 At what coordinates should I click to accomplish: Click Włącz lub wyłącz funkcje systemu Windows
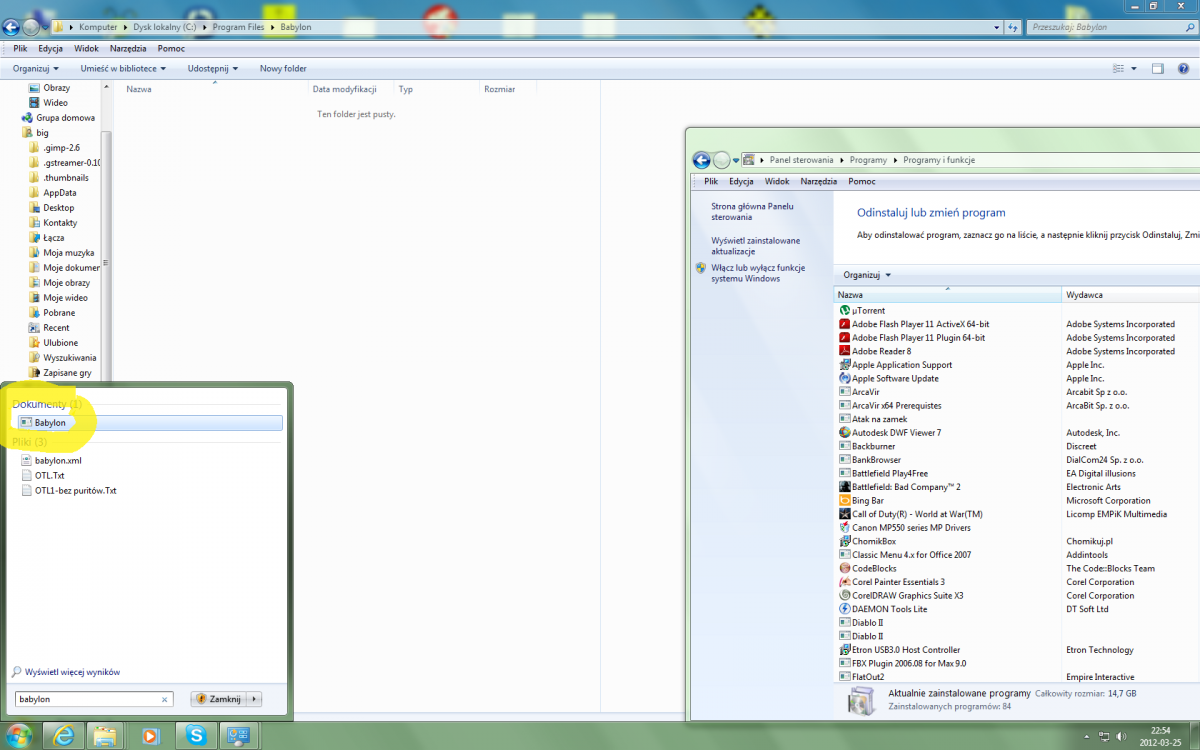tap(758, 273)
